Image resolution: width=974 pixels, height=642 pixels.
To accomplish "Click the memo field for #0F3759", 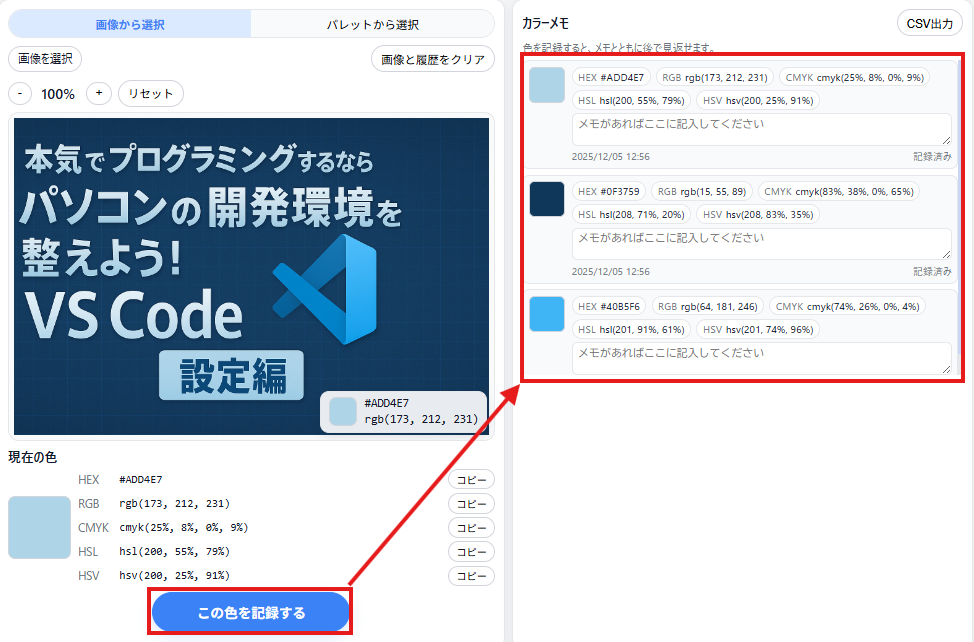I will 760,244.
